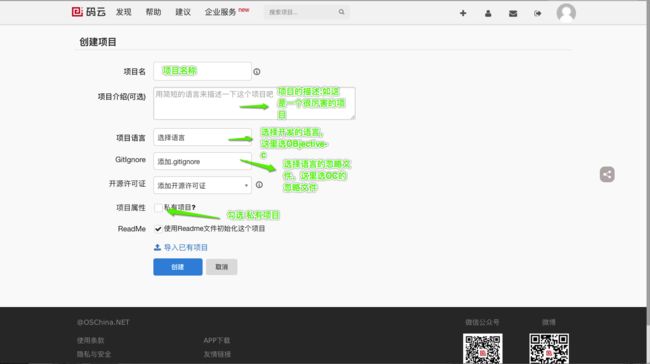Click the 码云 logo in header

(x=89, y=12)
